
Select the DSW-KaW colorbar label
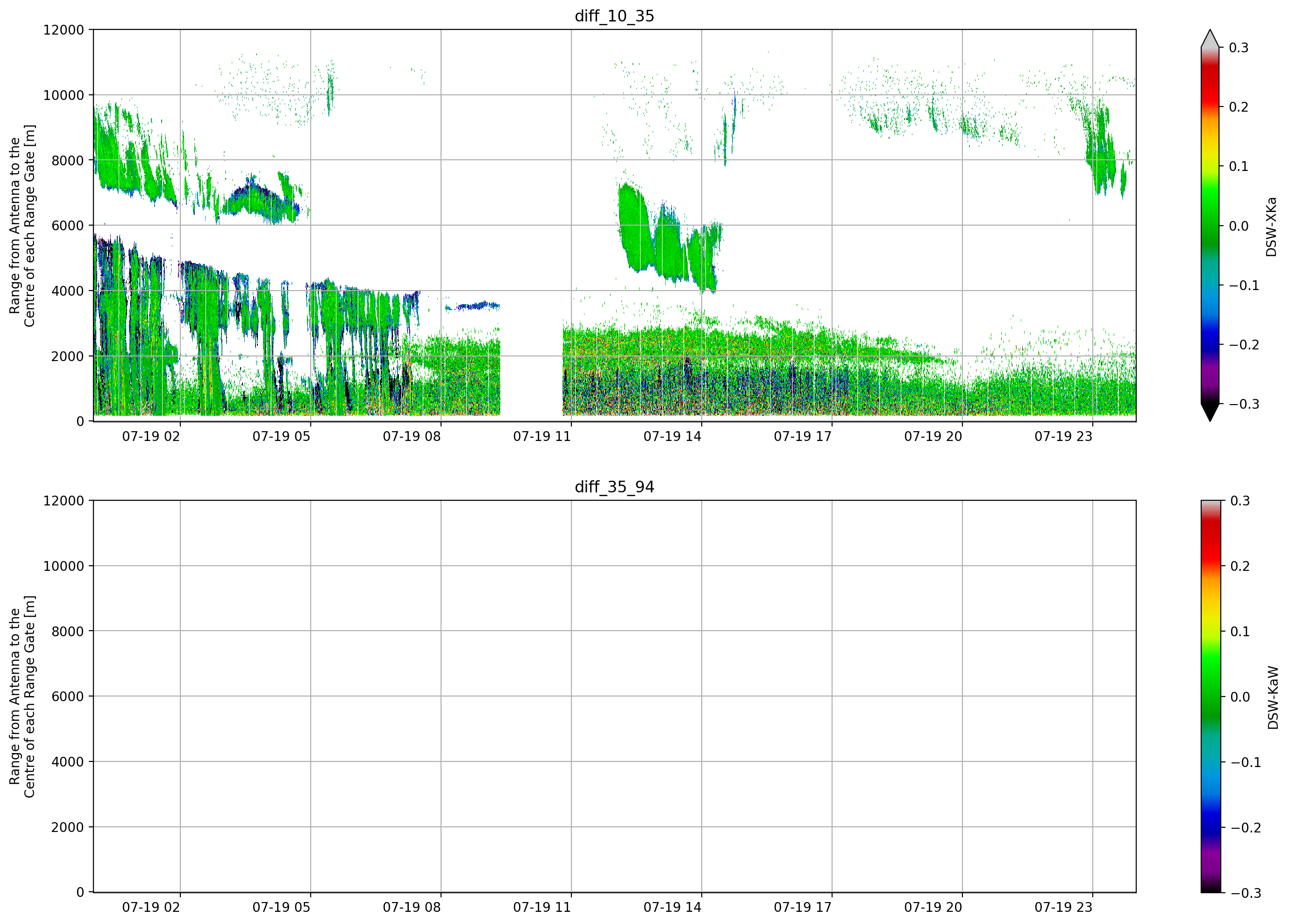(1273, 698)
